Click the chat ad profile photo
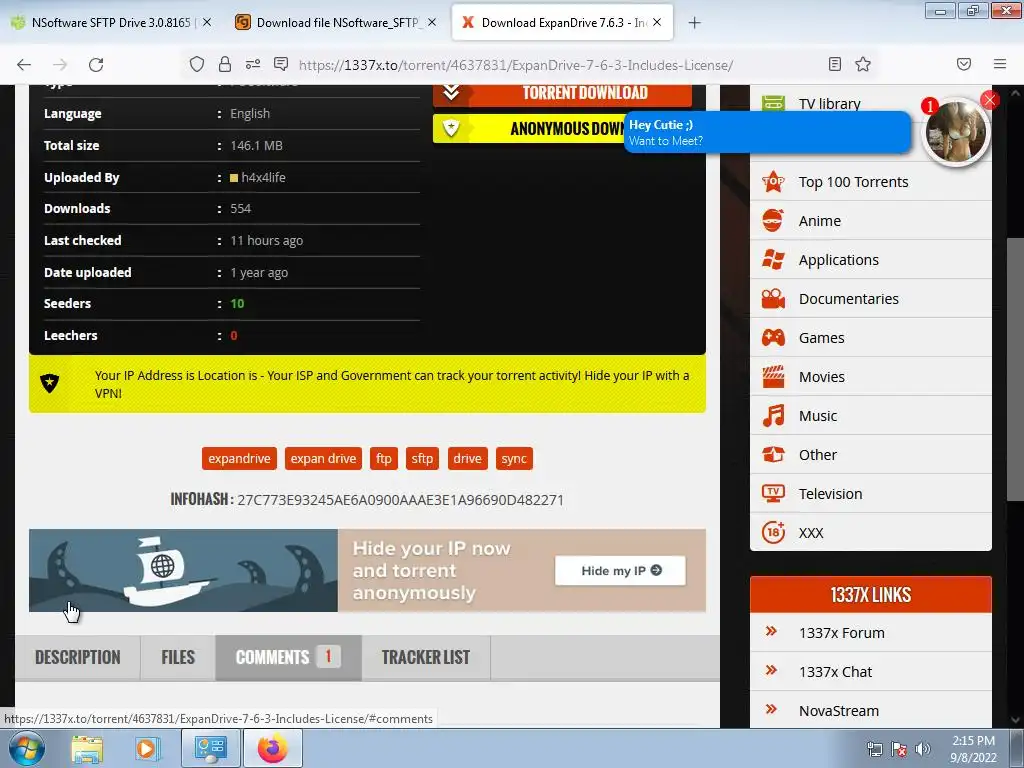 [x=956, y=133]
